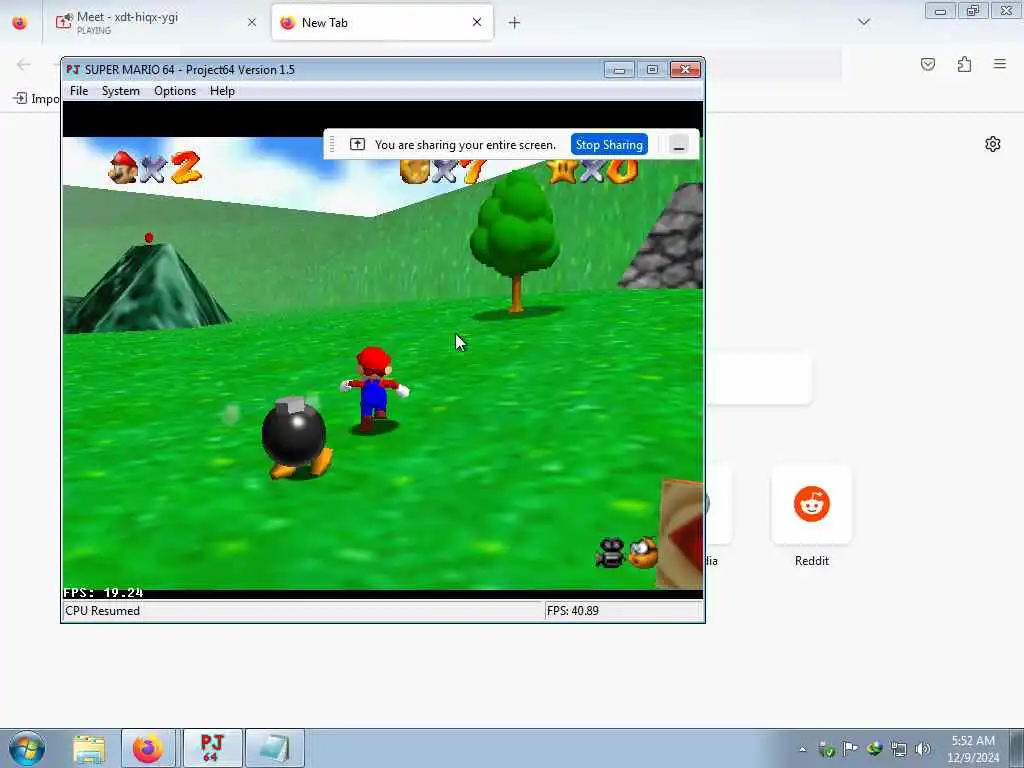1024x768 pixels.
Task: Open Firefox View pinned icon
Action: tap(20, 23)
